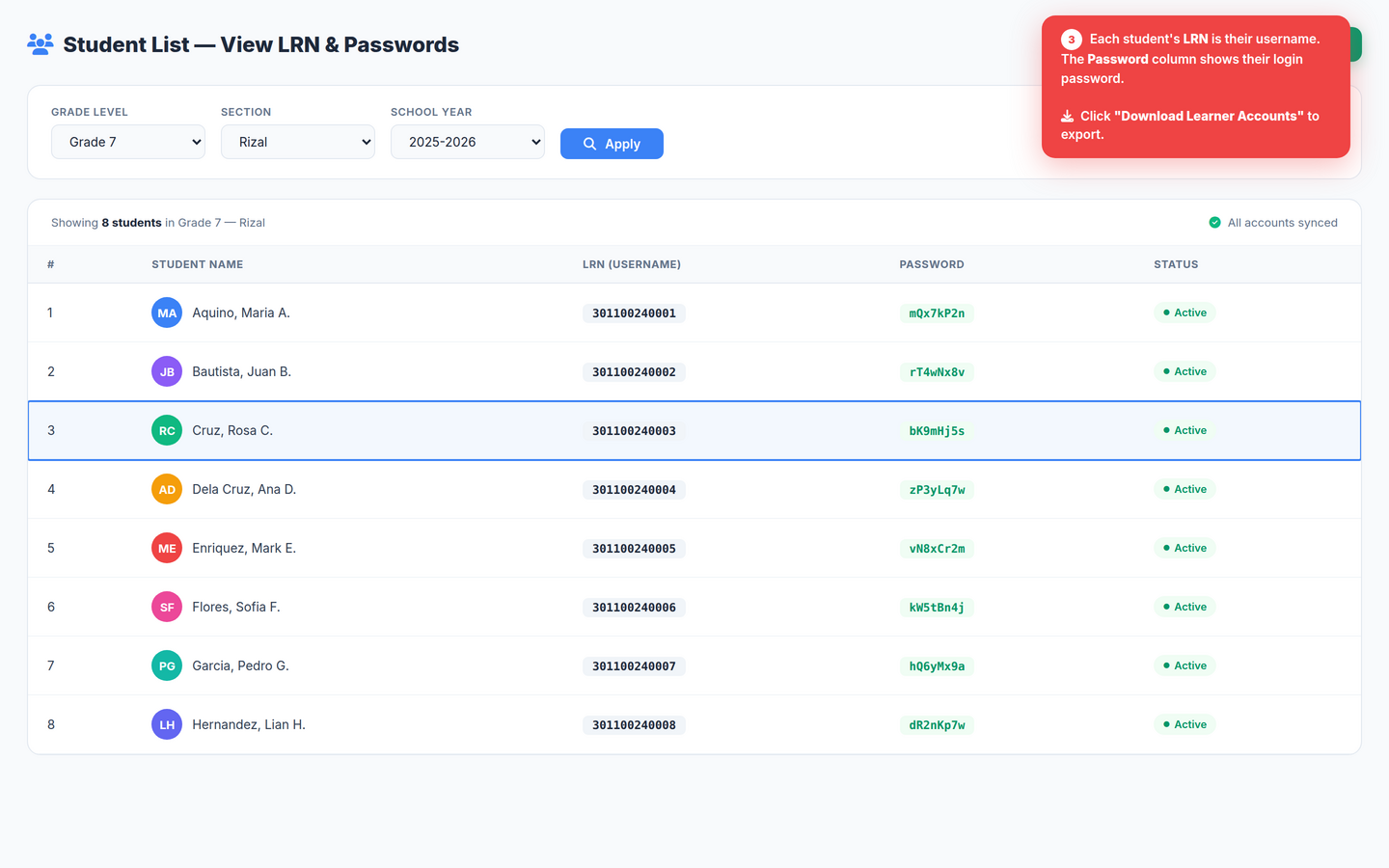
Task: Open the School Year 2025-2026 dropdown
Action: (x=467, y=141)
